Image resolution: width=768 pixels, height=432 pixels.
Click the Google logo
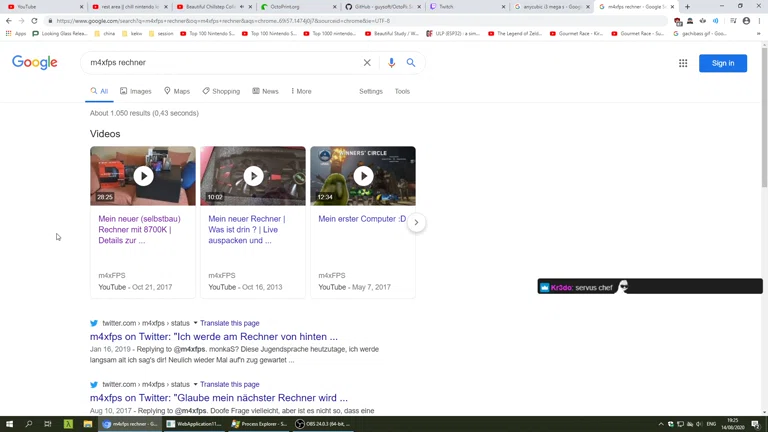coord(35,63)
